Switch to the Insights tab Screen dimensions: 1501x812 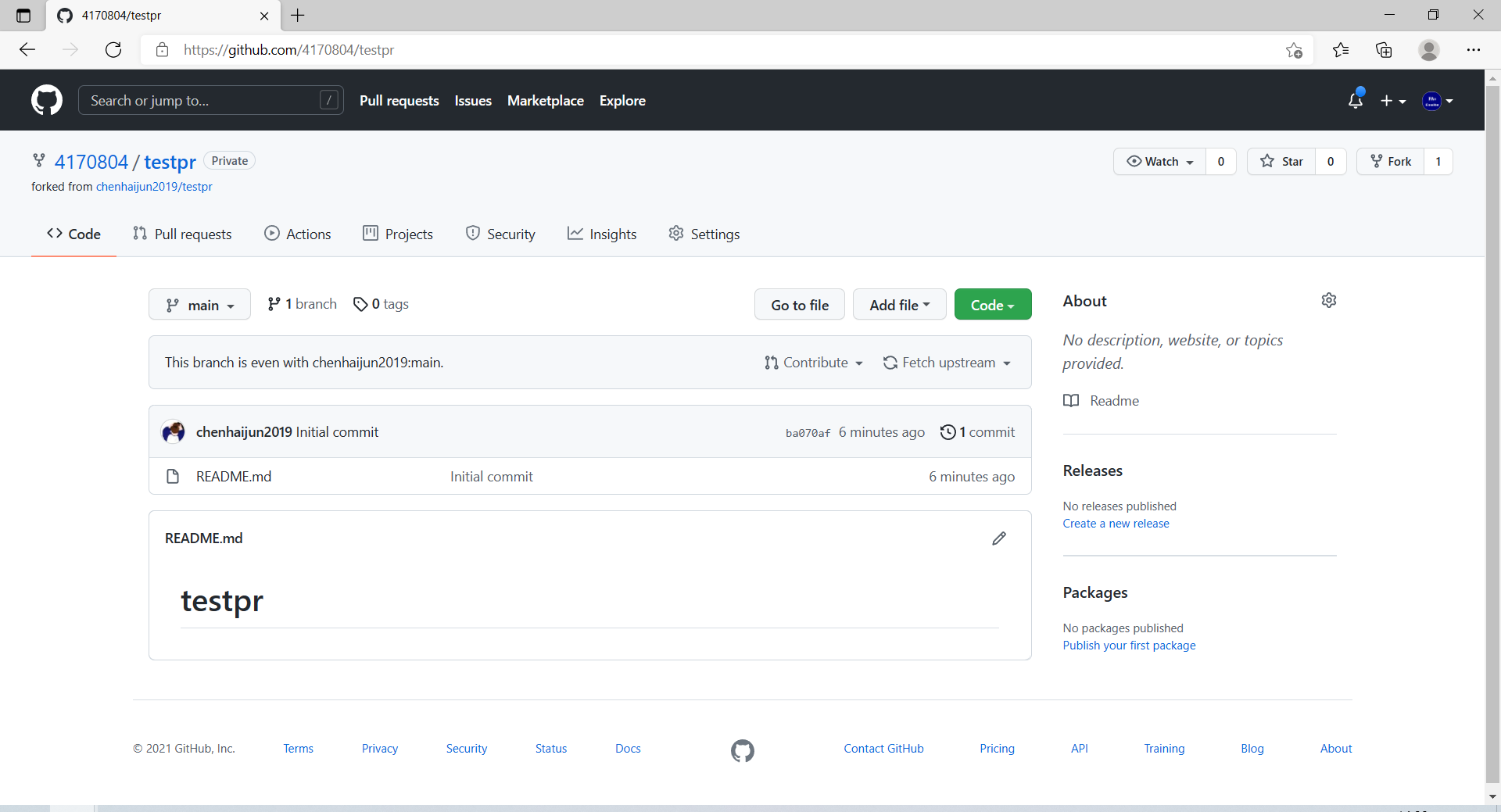[x=602, y=234]
